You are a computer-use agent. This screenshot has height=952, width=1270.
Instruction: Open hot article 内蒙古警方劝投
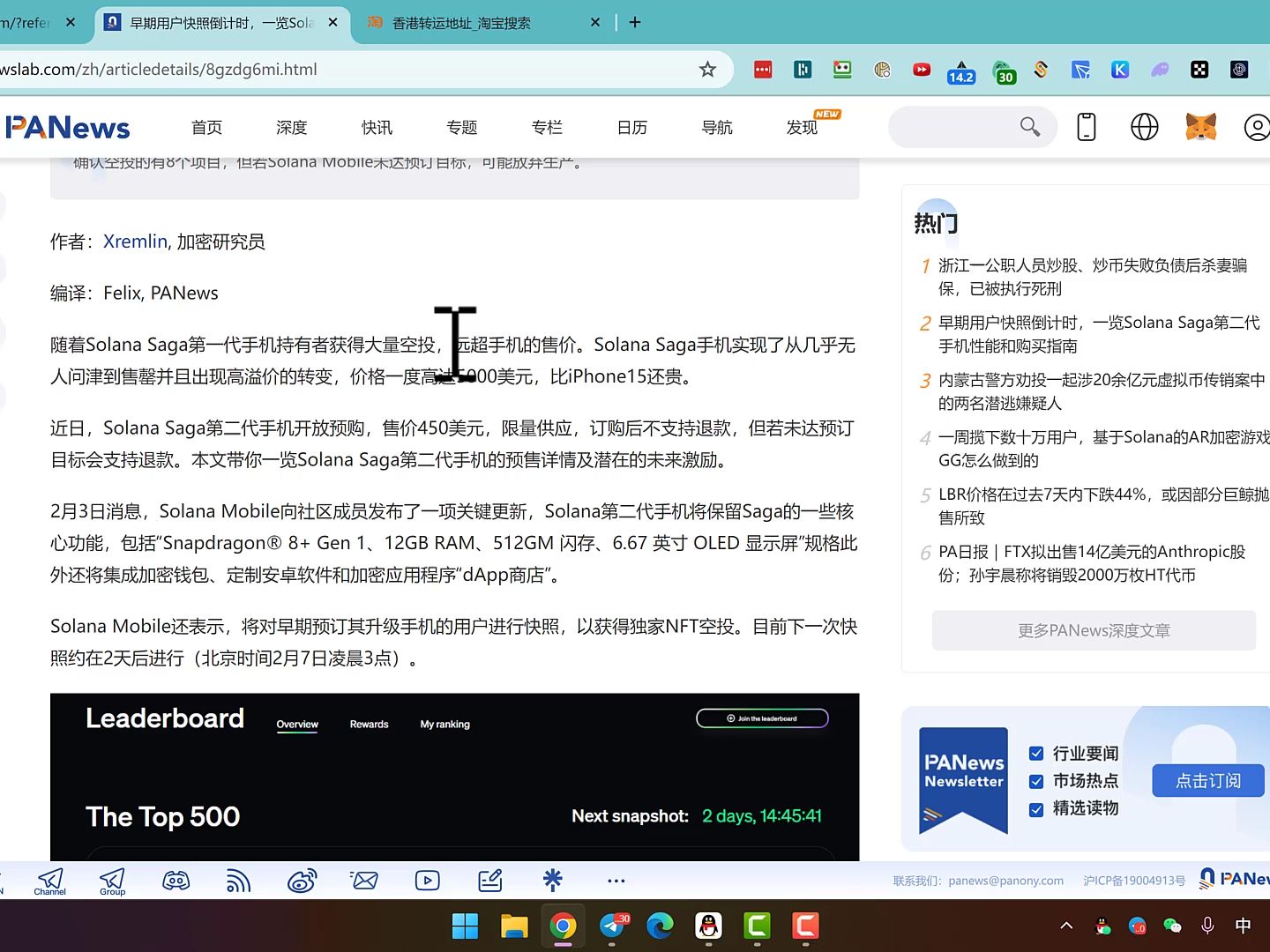click(1101, 391)
